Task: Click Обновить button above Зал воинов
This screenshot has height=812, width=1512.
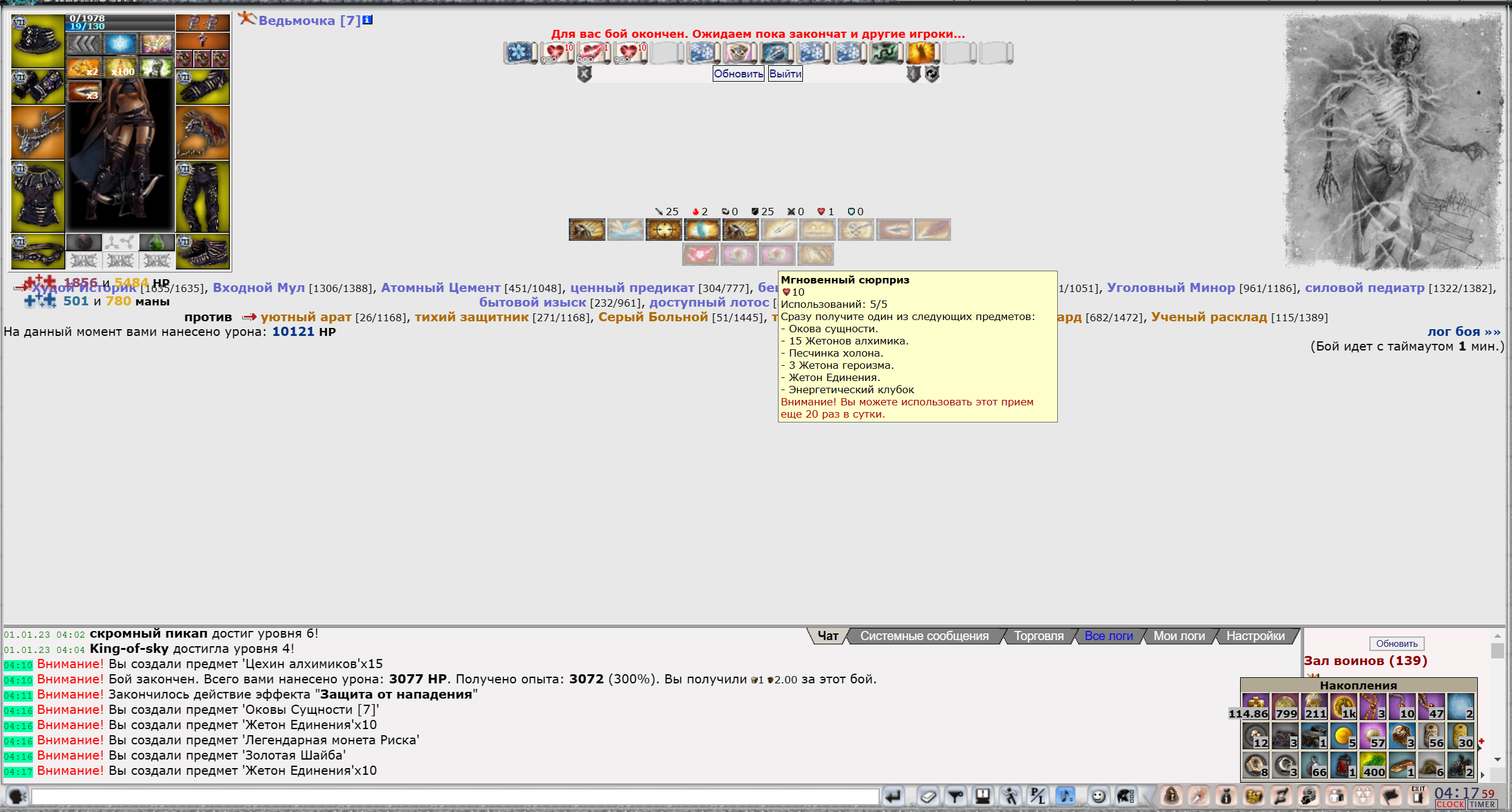Action: pyautogui.click(x=1396, y=644)
